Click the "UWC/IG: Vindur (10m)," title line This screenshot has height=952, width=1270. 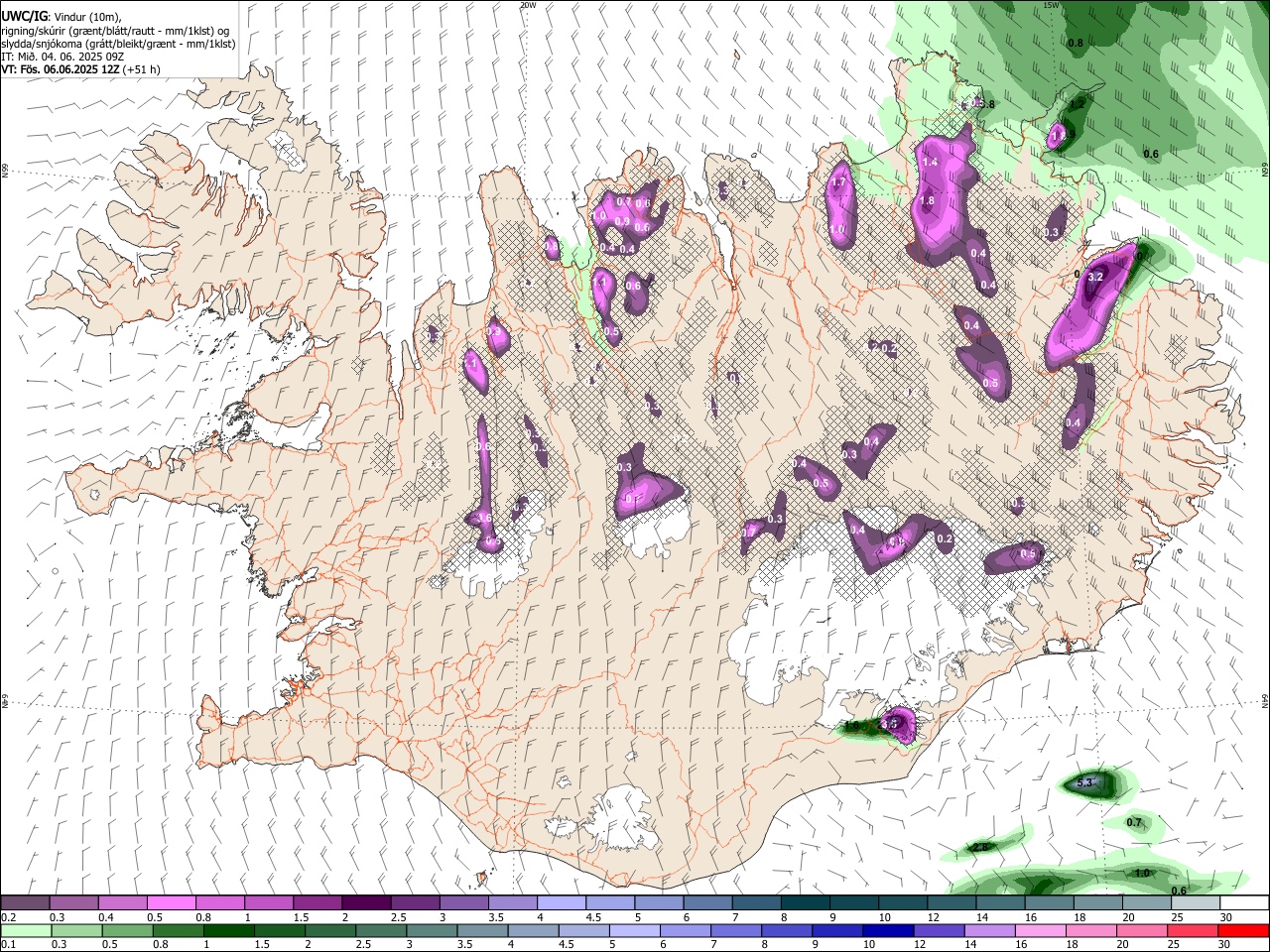[61, 17]
